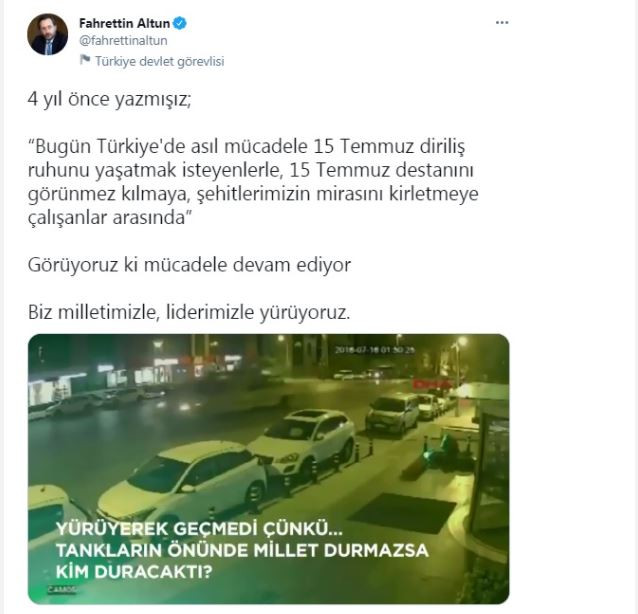Open the three-dot more options menu
Image resolution: width=638 pixels, height=614 pixels.
[x=502, y=23]
